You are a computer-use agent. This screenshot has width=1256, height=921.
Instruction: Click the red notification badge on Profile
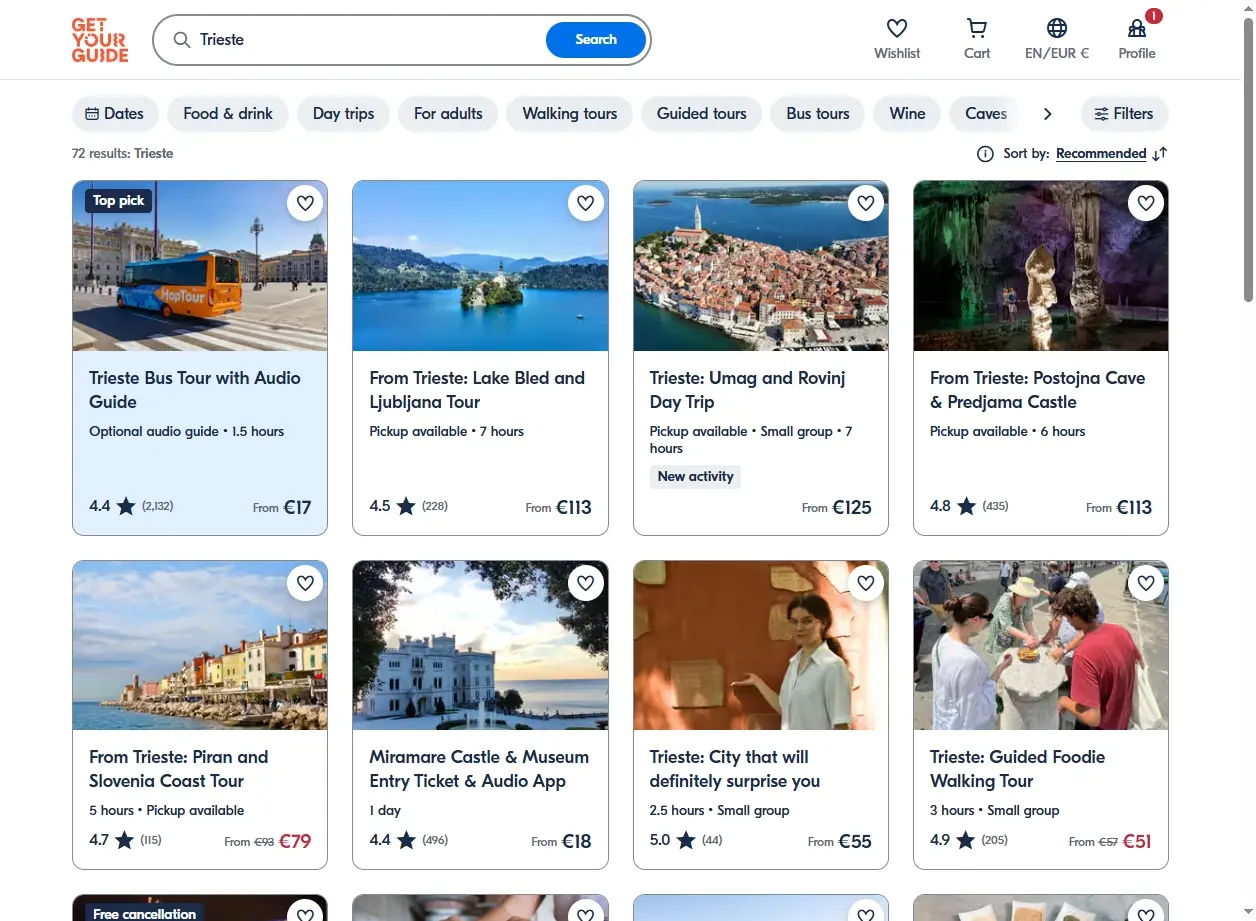(1153, 16)
